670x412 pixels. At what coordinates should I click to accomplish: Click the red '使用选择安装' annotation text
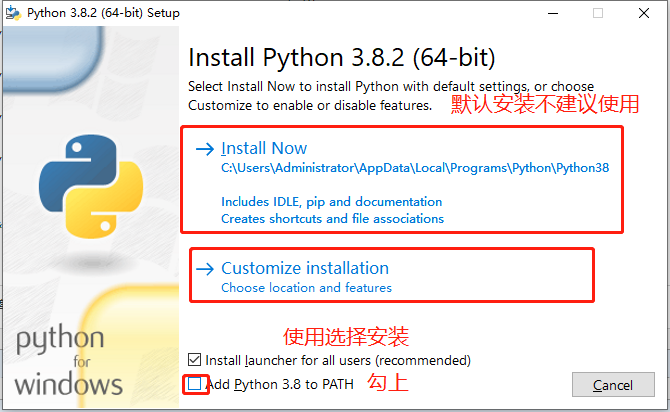tap(346, 336)
